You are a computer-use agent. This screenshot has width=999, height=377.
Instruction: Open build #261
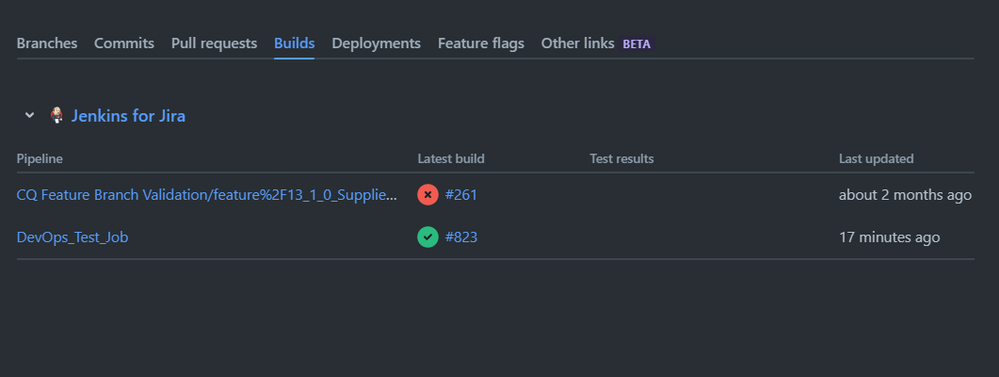tap(461, 195)
